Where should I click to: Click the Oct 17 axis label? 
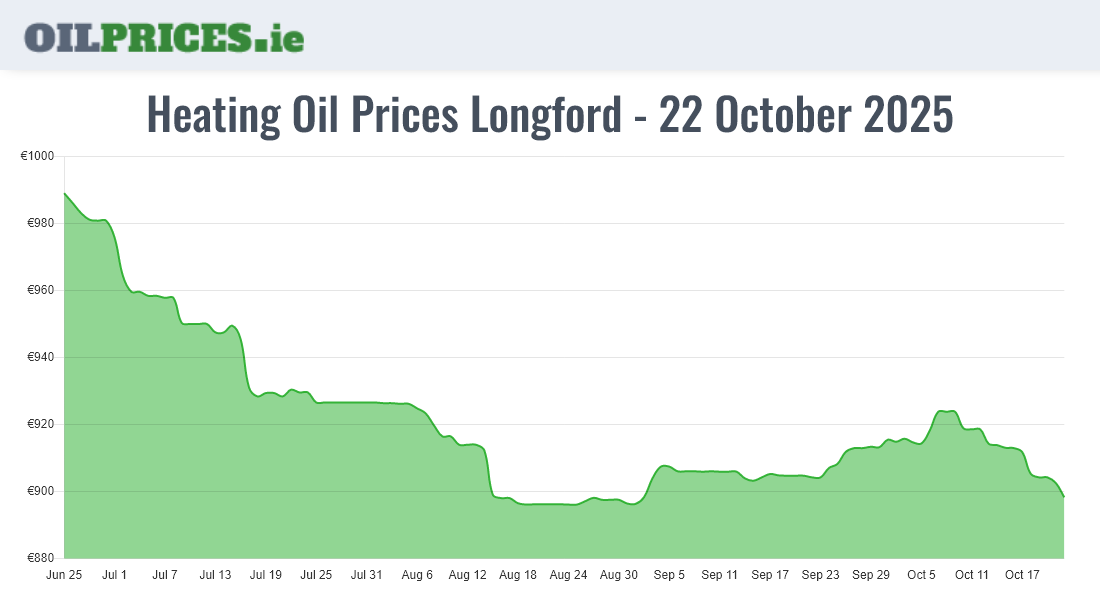(1022, 575)
